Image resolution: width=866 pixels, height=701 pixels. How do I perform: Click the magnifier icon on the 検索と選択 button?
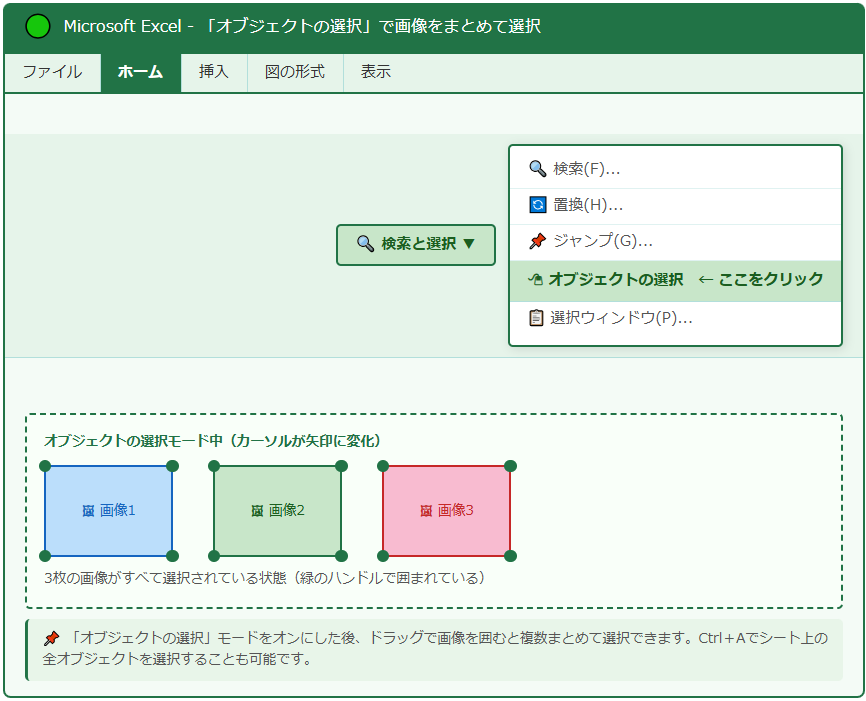(x=365, y=244)
